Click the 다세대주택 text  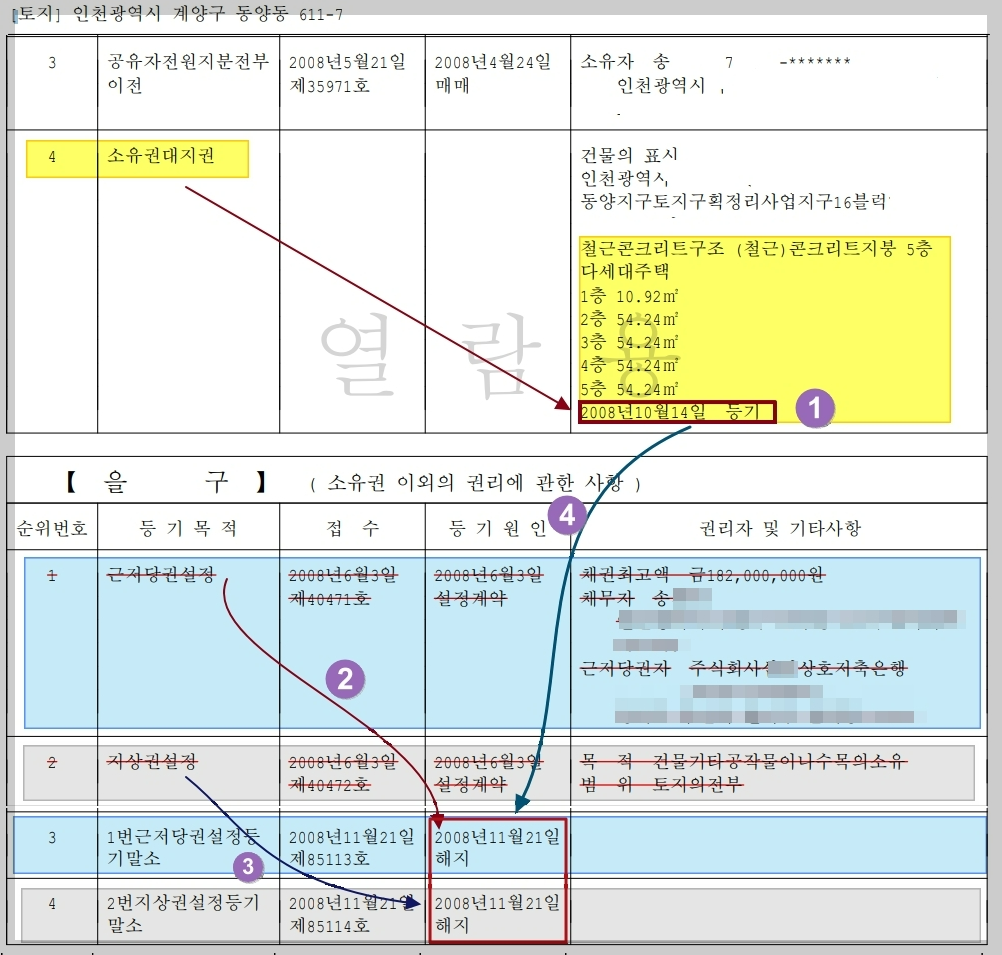coord(624,272)
